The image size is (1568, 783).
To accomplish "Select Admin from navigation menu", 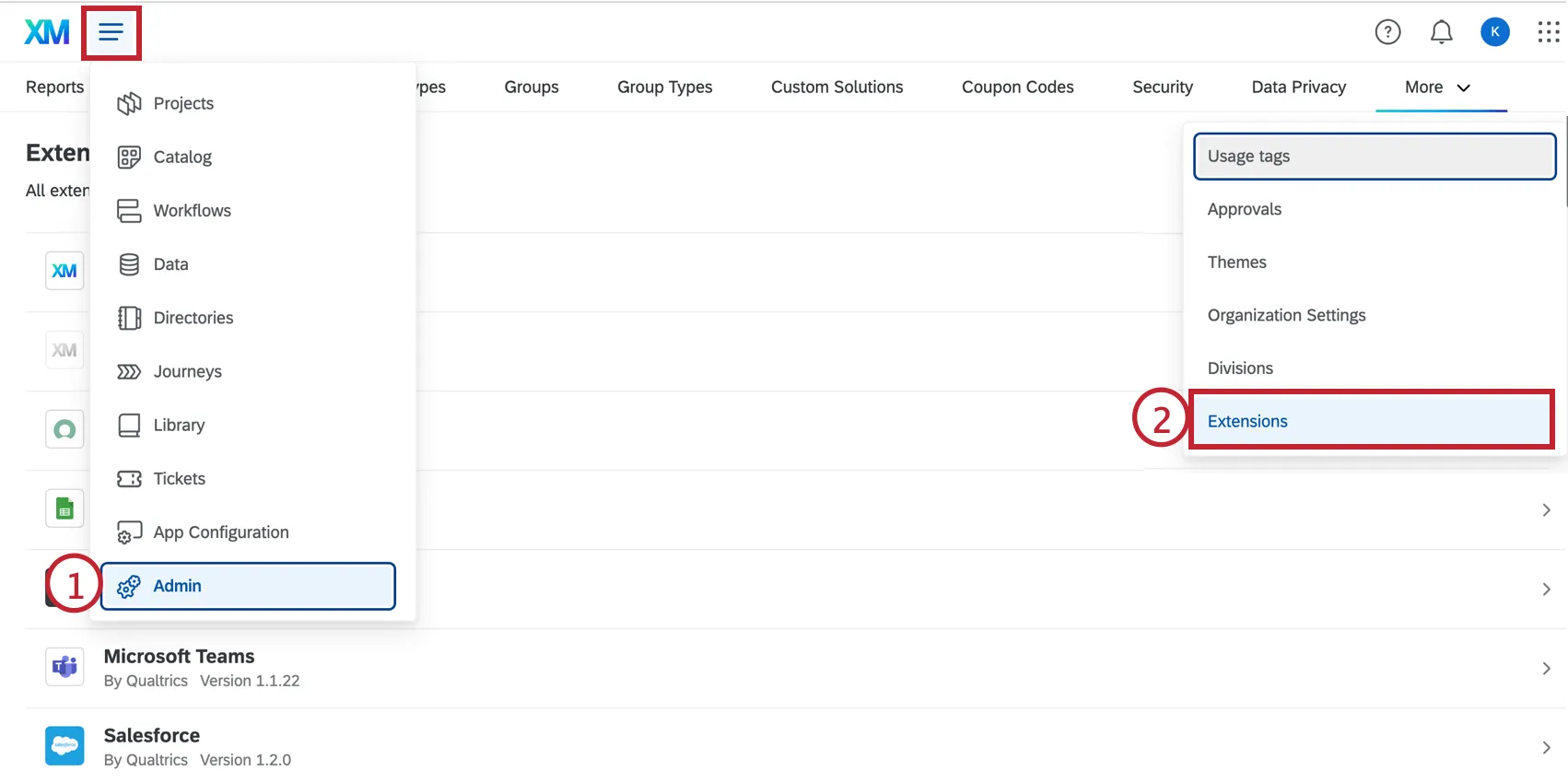I will click(249, 586).
